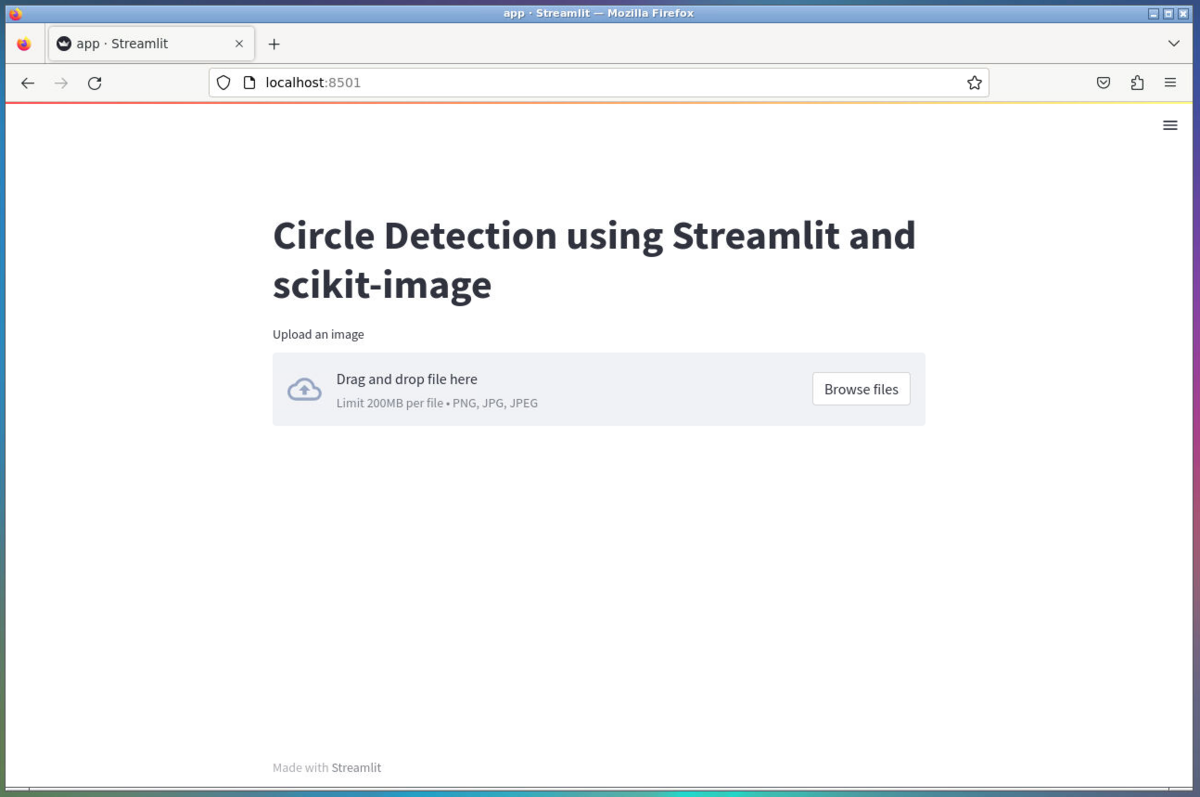This screenshot has height=797, width=1200.
Task: Go back to previous page
Action: tap(27, 83)
